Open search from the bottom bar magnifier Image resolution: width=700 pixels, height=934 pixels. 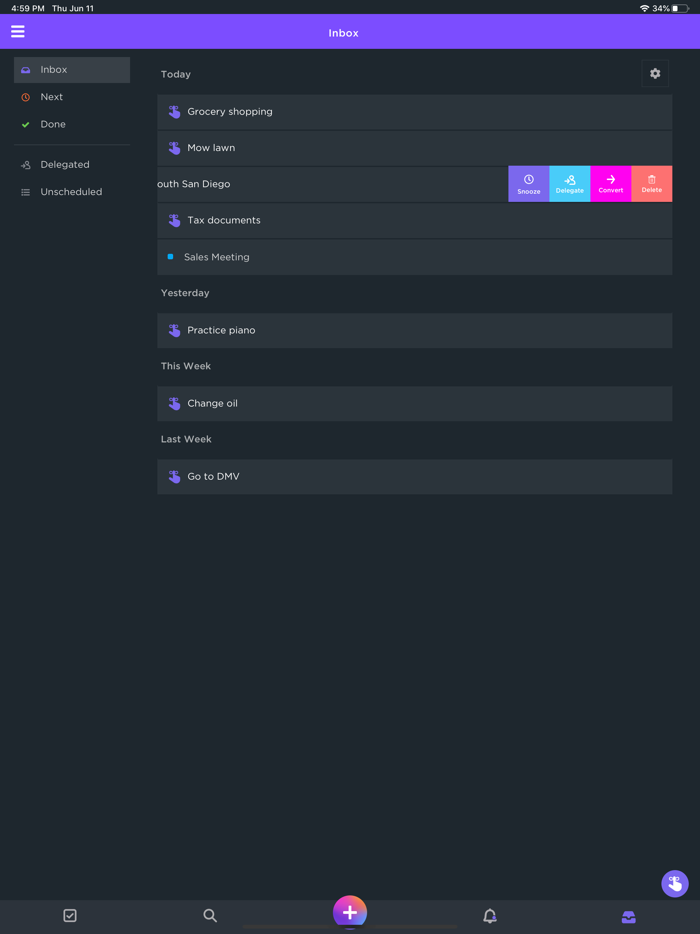point(210,915)
